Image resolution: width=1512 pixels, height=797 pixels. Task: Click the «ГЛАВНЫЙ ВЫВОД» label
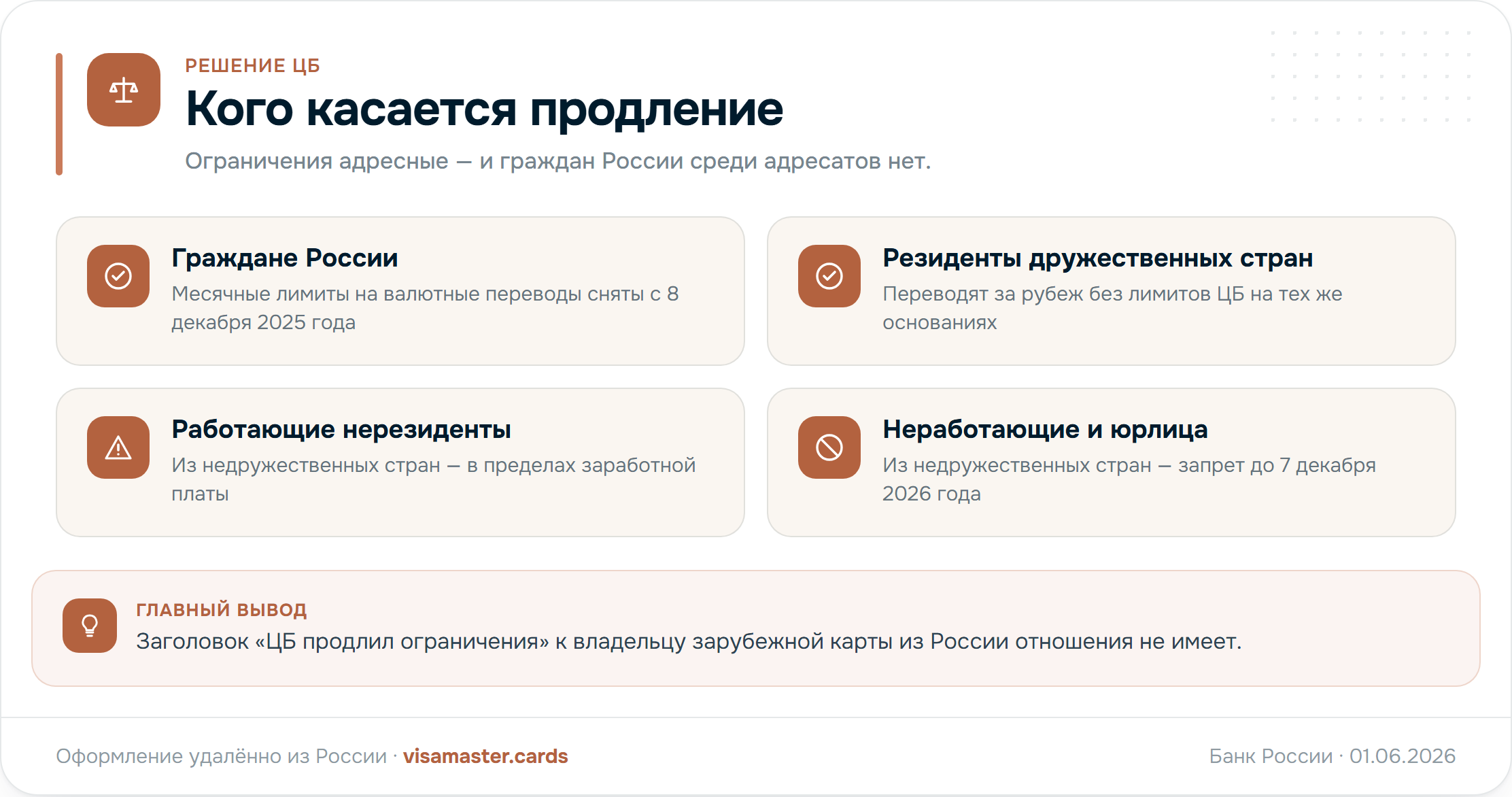[x=222, y=610]
